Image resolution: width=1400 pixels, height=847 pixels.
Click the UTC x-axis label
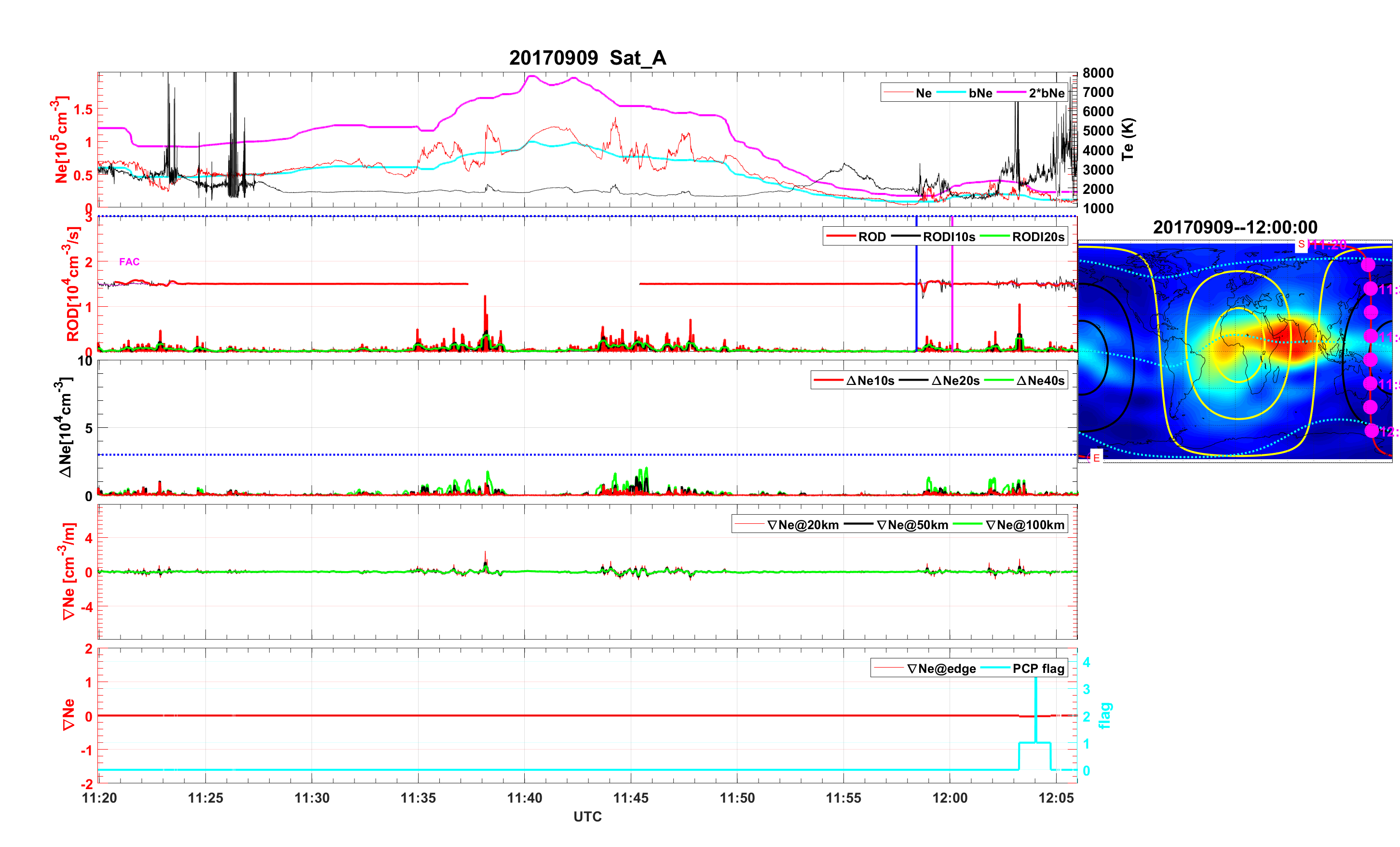click(x=587, y=817)
